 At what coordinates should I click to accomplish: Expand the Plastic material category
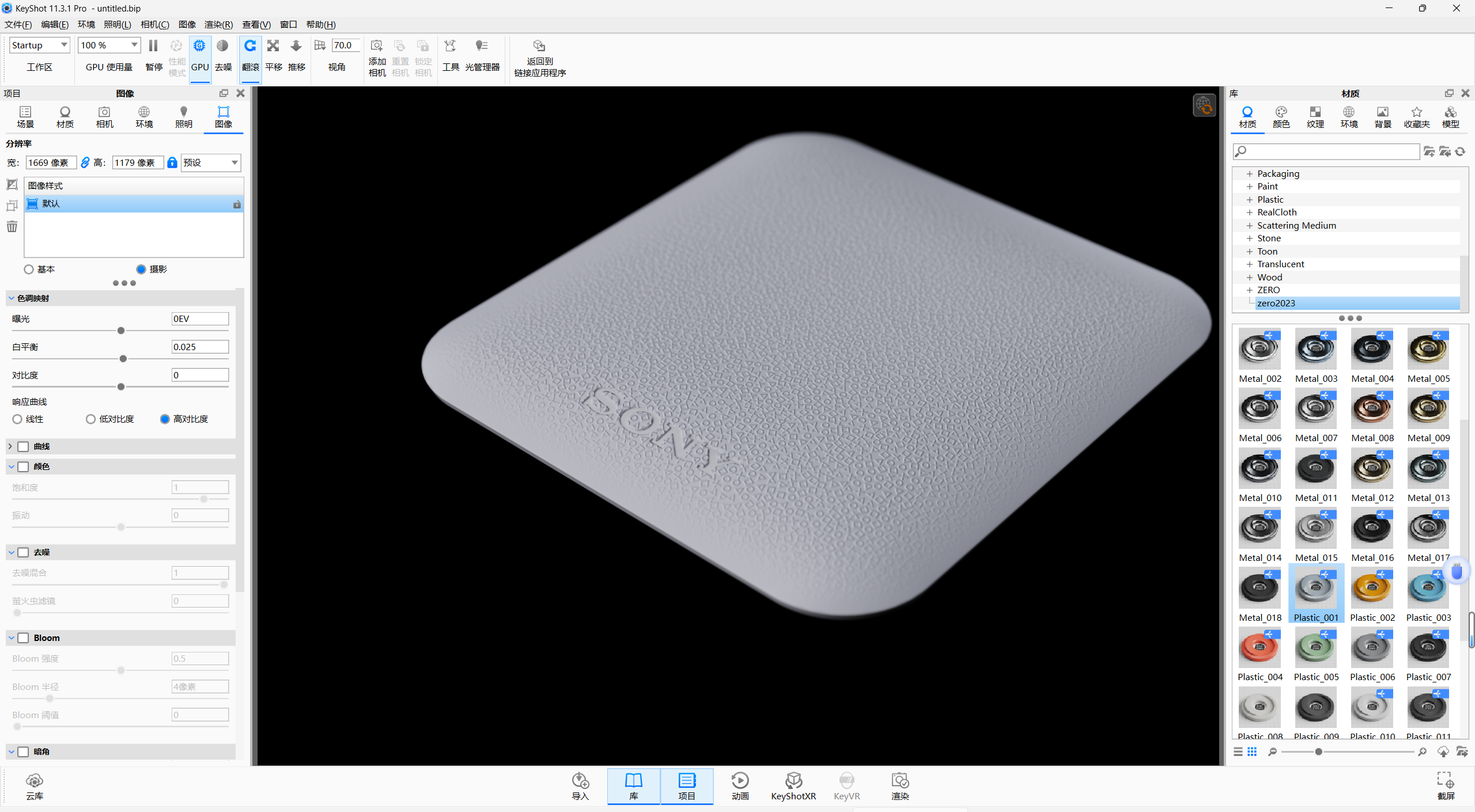(1249, 199)
